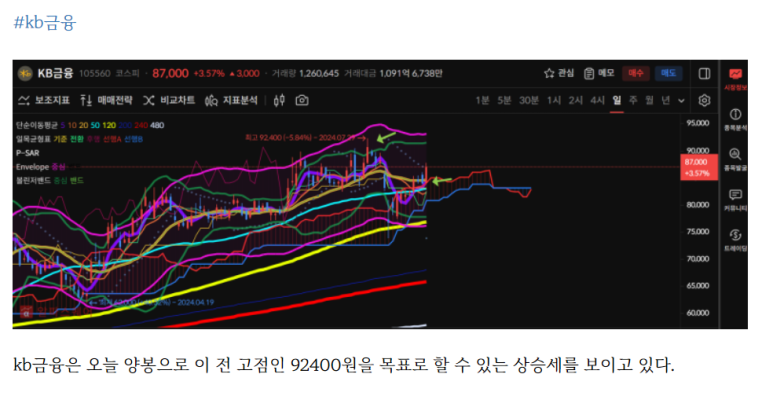The image size is (773, 396).
Task: Click the P-SAR indicator label
Action: pos(28,153)
